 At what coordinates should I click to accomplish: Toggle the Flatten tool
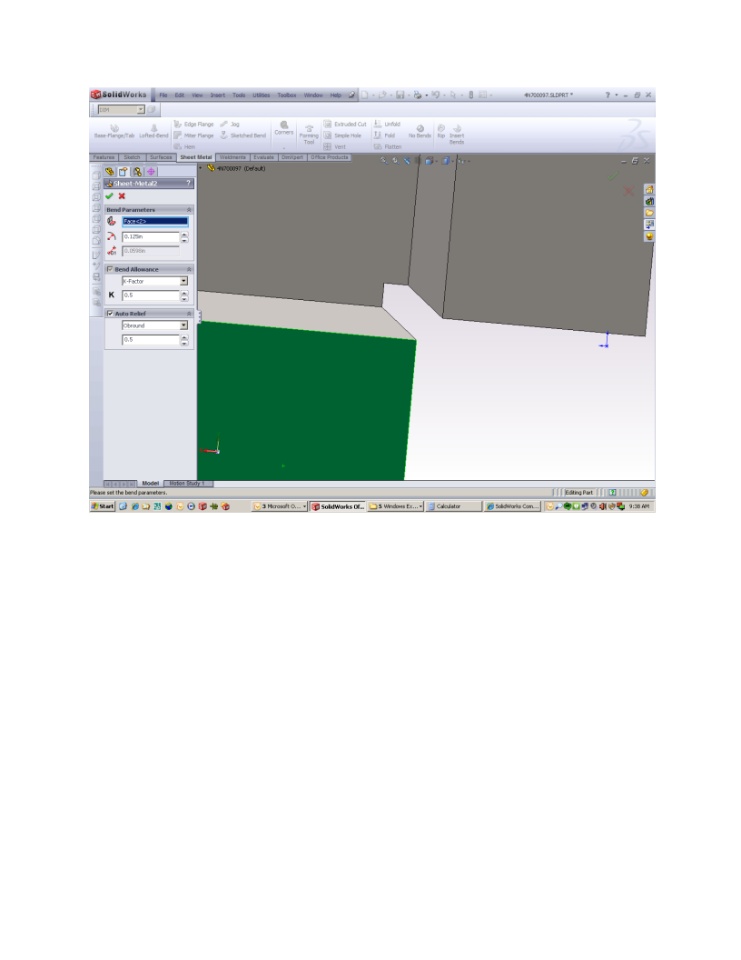388,147
